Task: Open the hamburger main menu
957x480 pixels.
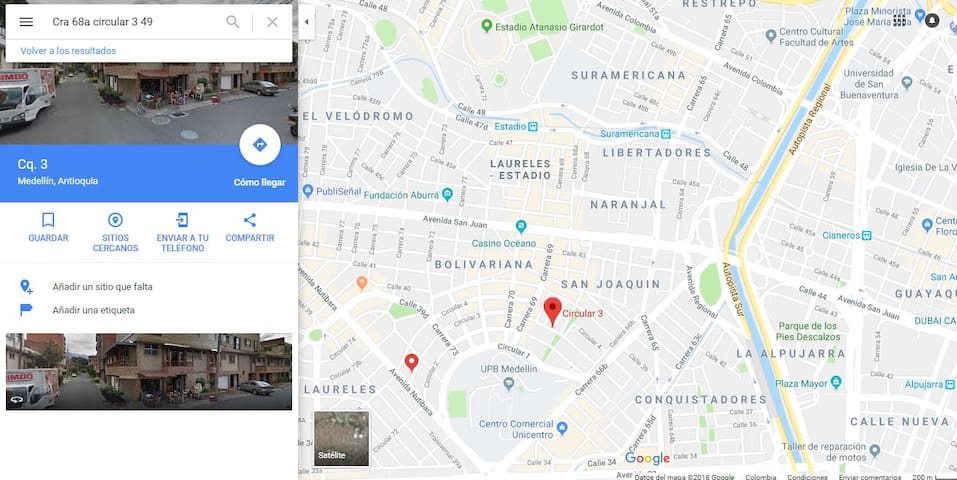Action: point(26,22)
